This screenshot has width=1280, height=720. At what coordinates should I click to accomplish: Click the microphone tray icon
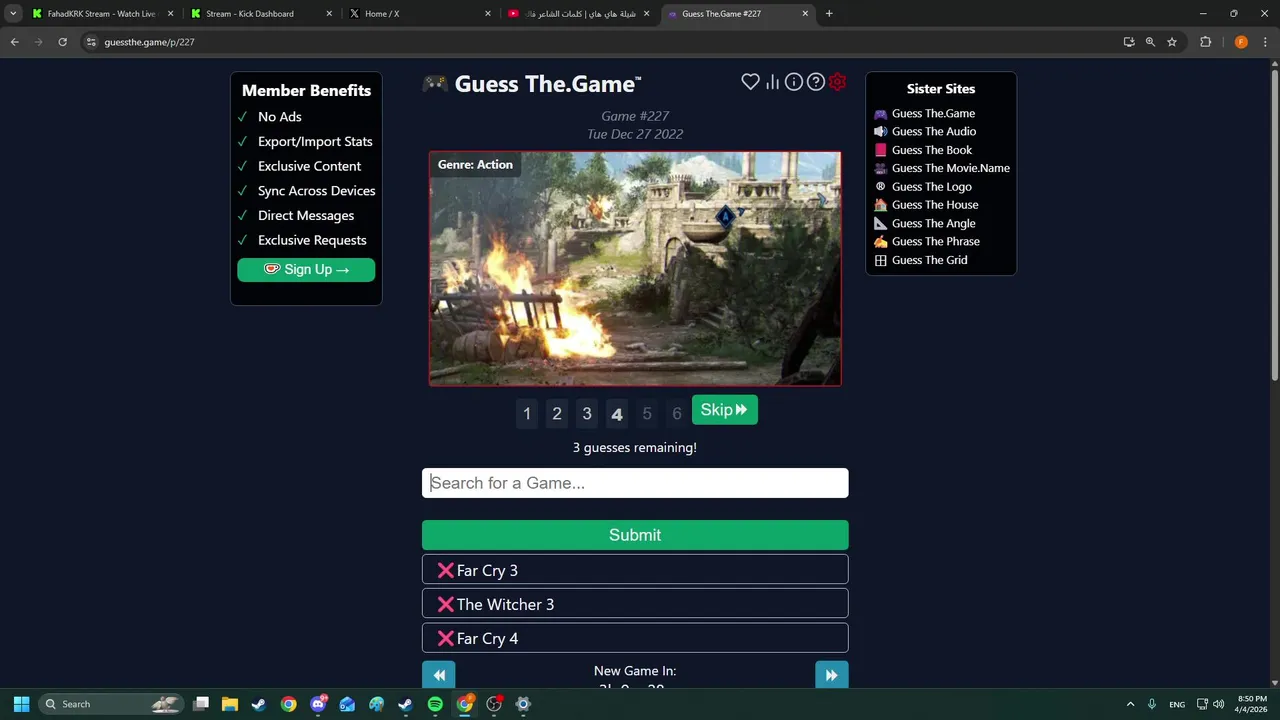(x=1152, y=704)
